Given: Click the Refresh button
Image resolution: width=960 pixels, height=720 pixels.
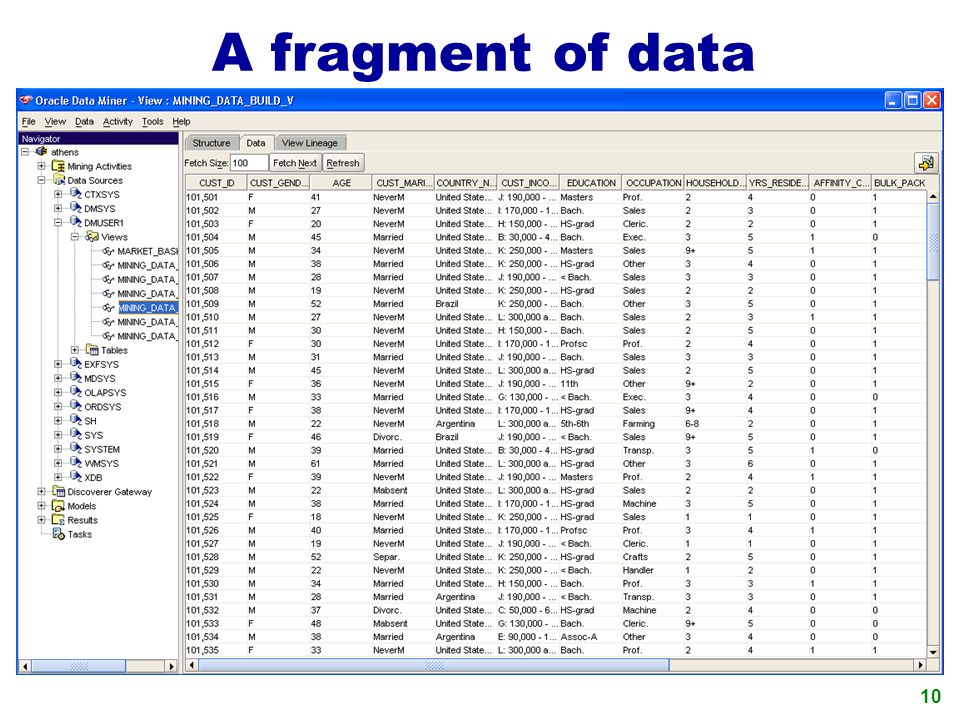Looking at the screenshot, I should coord(343,163).
